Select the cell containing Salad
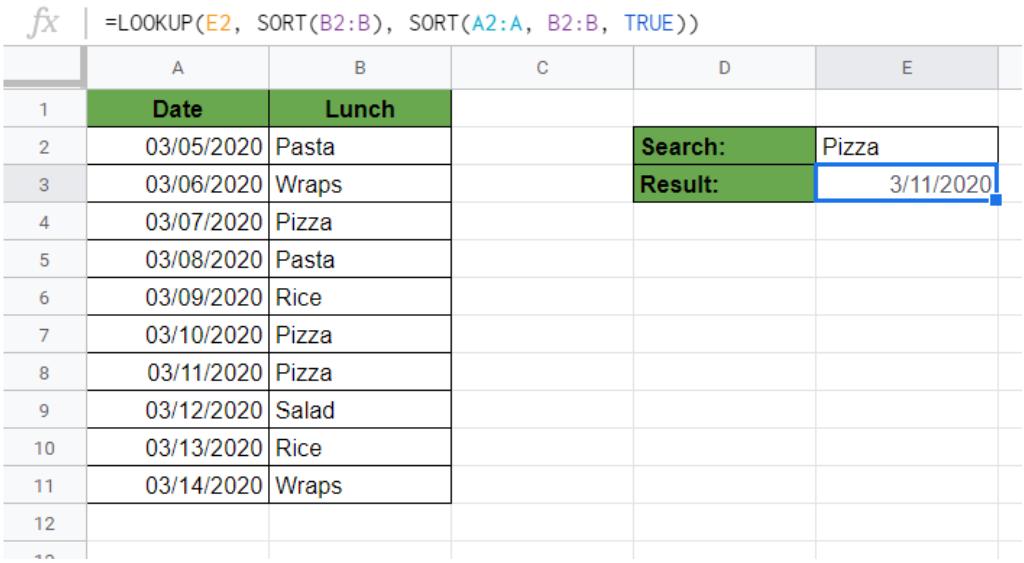This screenshot has width=1024, height=563. (360, 411)
